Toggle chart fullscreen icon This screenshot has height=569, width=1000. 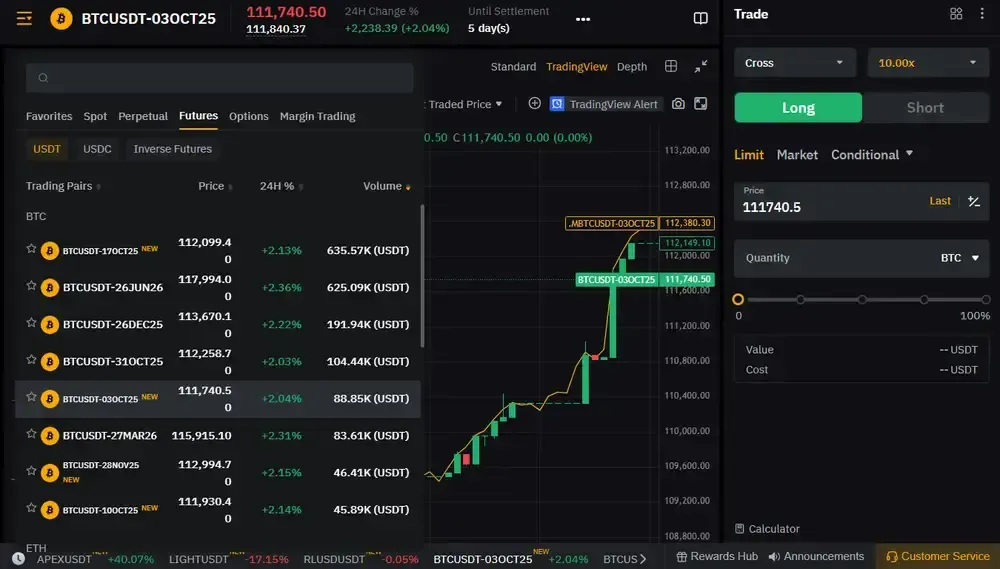coord(701,103)
